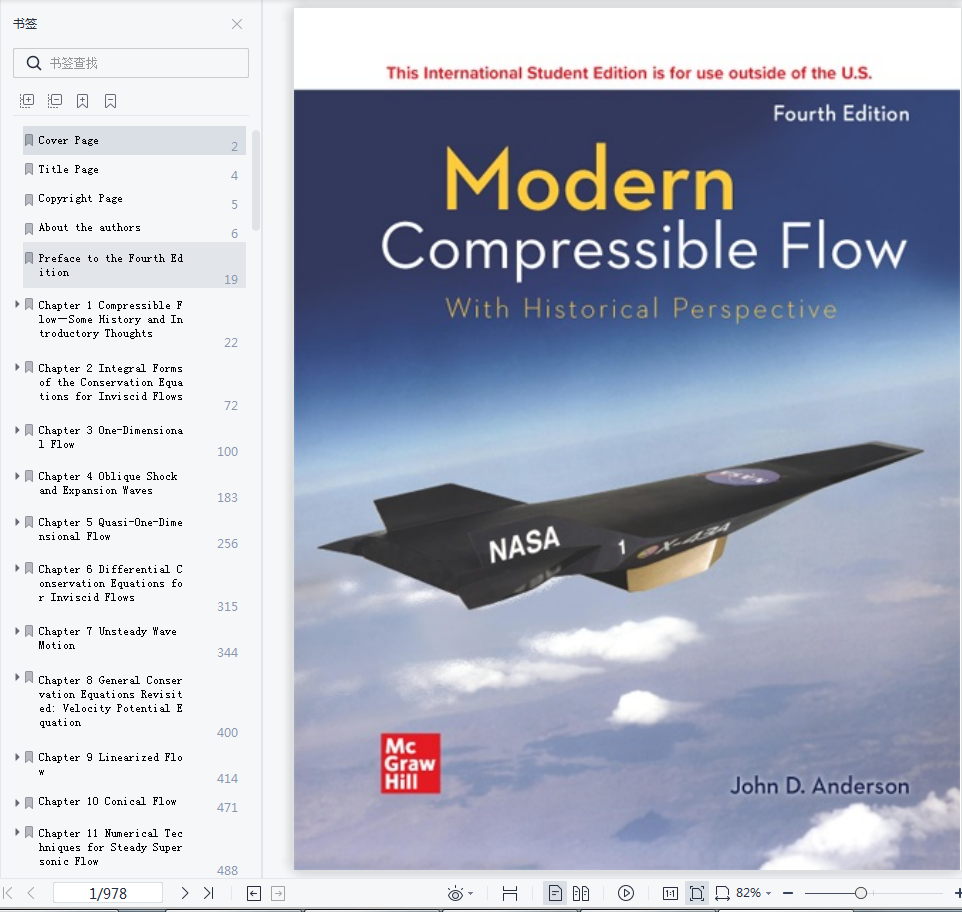Screen dimensions: 962x912
Task: Go forward to the next view
Action: click(x=278, y=893)
